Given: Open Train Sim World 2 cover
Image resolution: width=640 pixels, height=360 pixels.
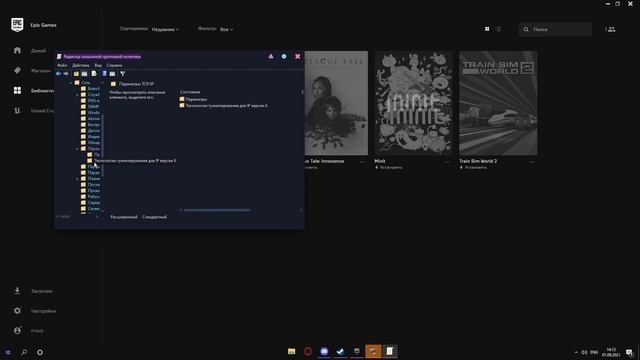Looking at the screenshot, I should tap(498, 103).
